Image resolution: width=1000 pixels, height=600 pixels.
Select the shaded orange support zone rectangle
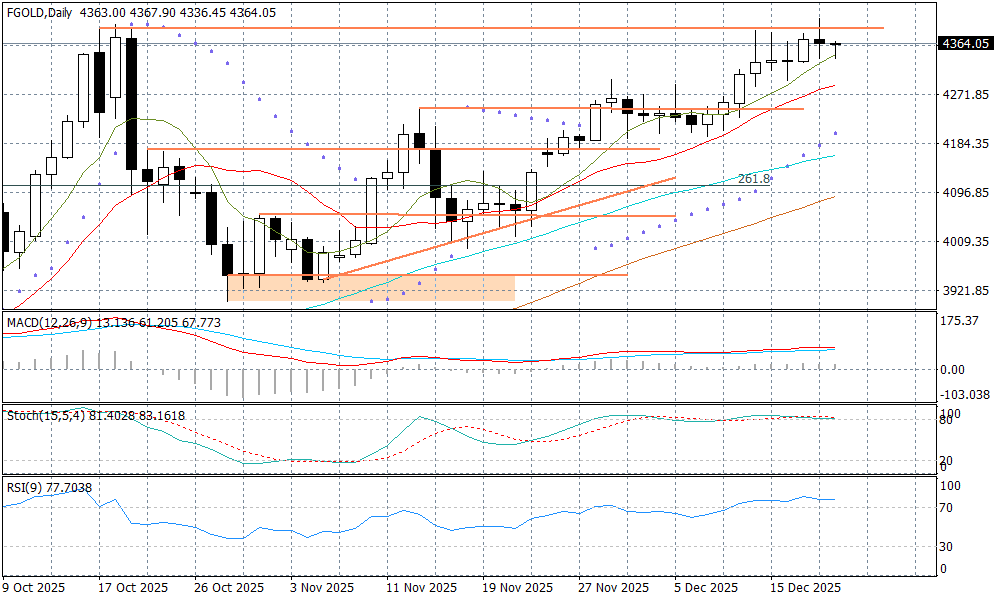pos(371,288)
